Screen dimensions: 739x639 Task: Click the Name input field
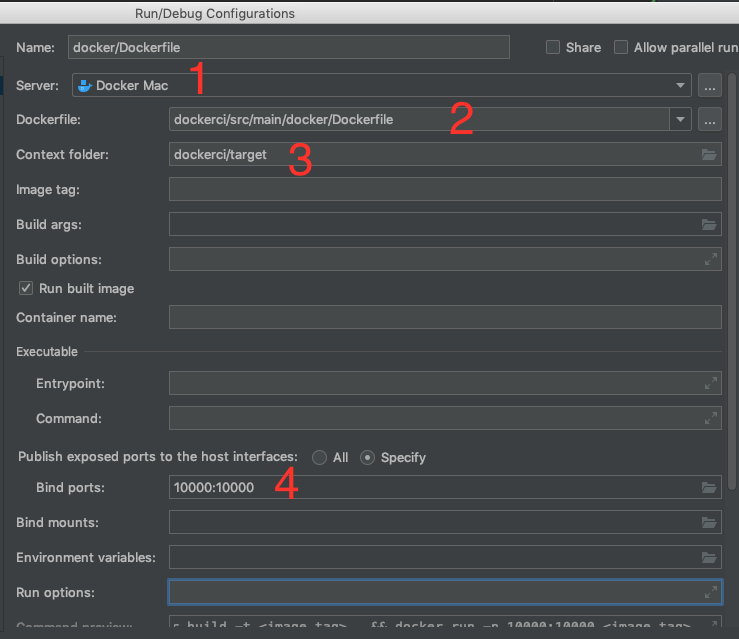[x=289, y=47]
